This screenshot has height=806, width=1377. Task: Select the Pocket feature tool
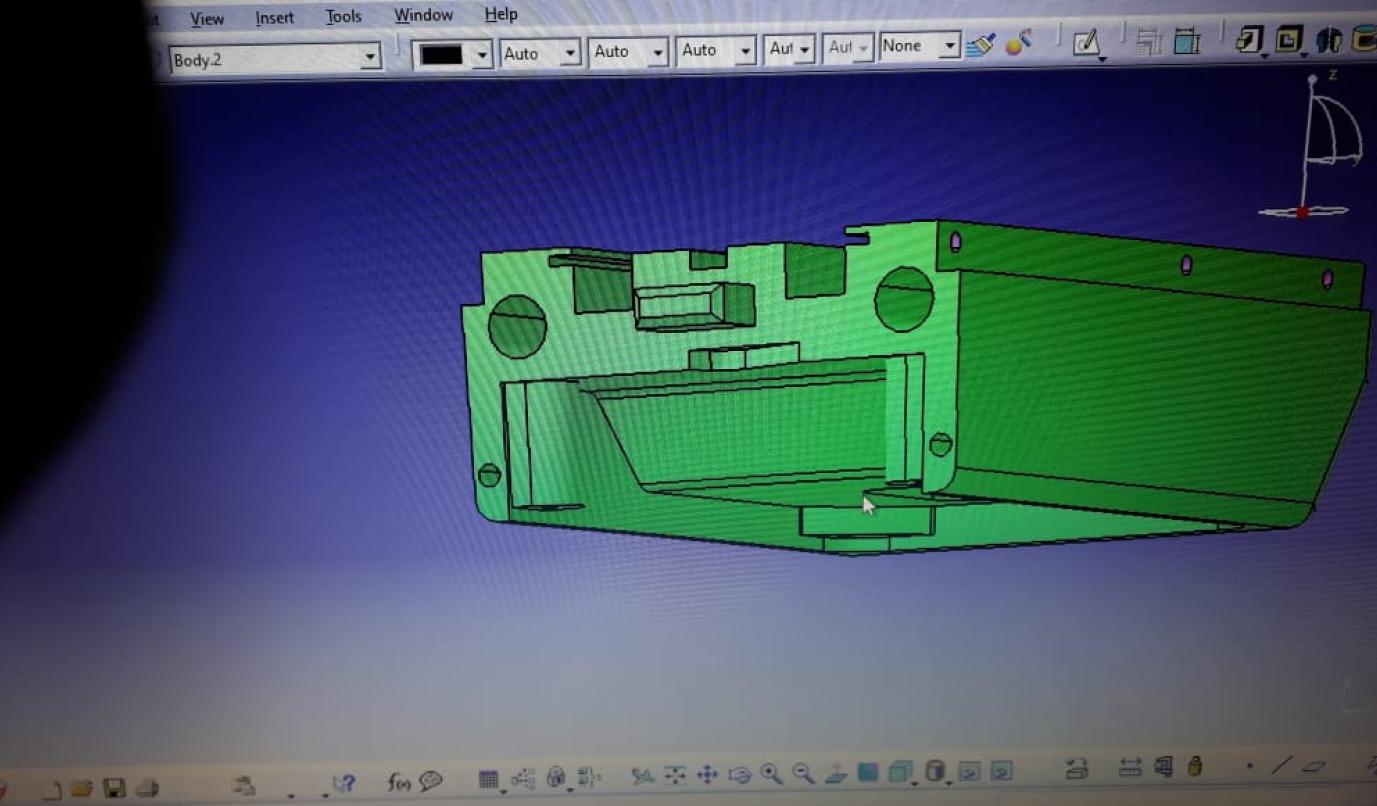pyautogui.click(x=1290, y=40)
